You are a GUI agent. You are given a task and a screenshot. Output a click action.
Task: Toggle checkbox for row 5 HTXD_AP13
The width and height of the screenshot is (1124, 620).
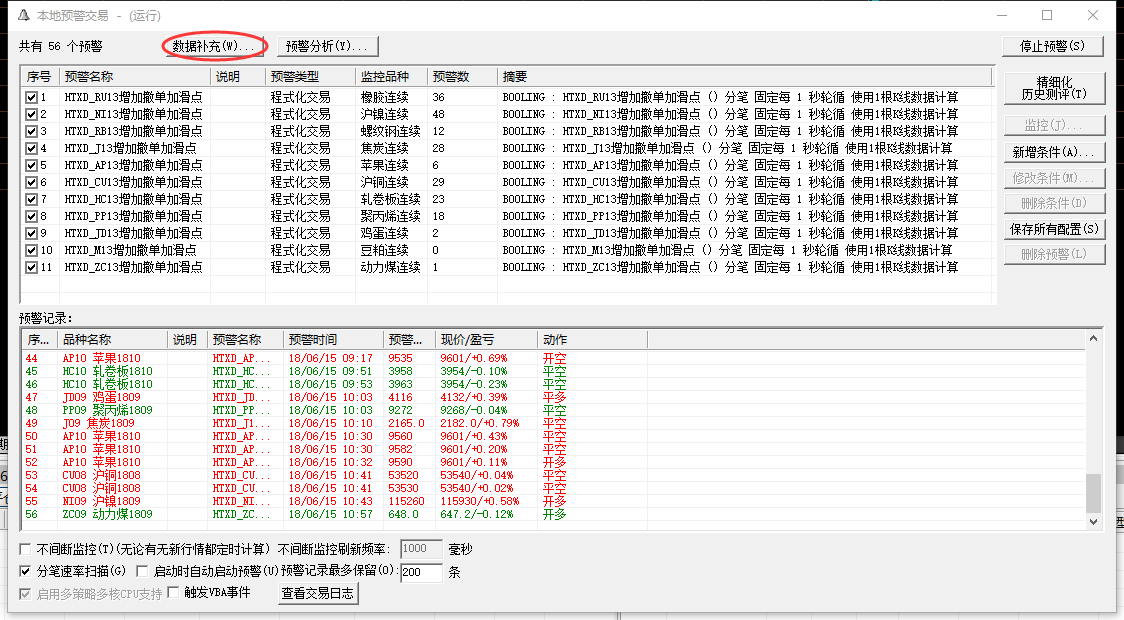(x=31, y=166)
